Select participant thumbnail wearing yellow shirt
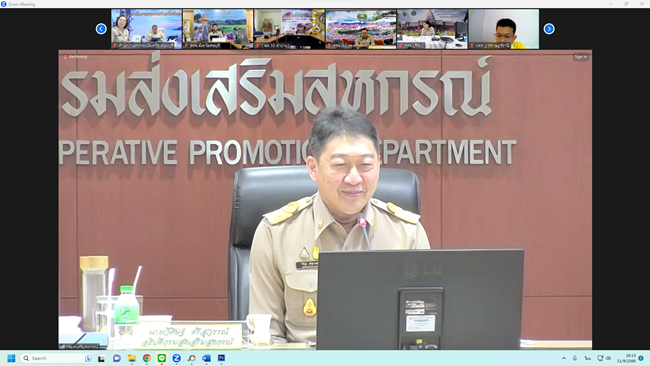This screenshot has height=366, width=650. pyautogui.click(x=504, y=29)
